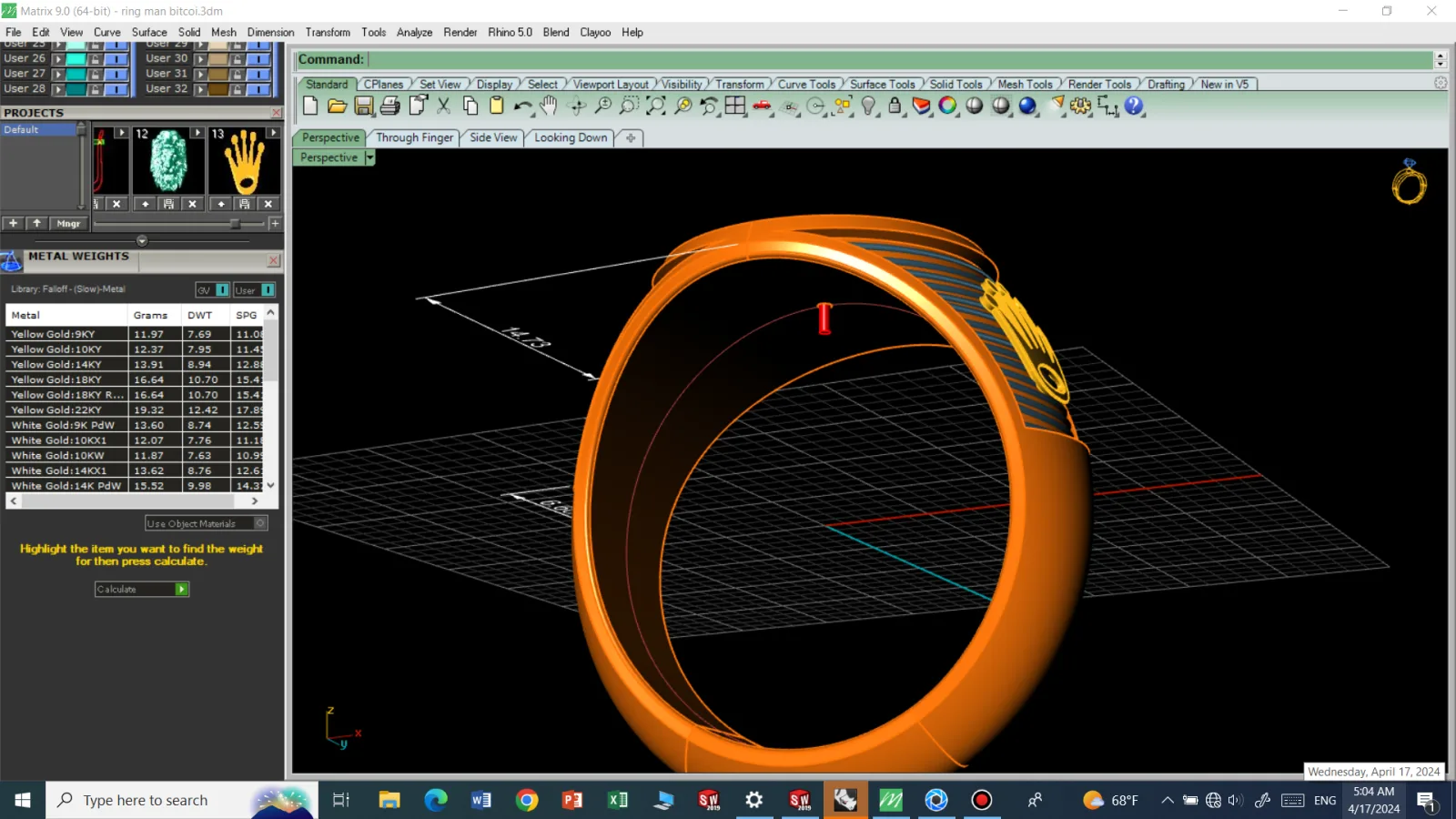
Task: Open the Perspective viewport dropdown arrow
Action: pyautogui.click(x=369, y=157)
